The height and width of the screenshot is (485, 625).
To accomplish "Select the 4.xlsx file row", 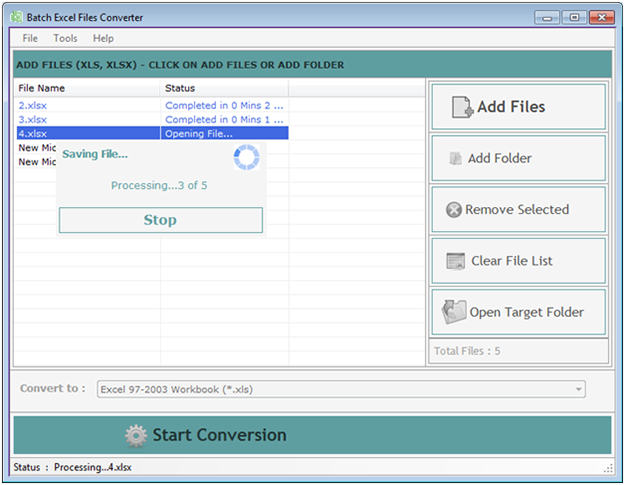I will [151, 134].
